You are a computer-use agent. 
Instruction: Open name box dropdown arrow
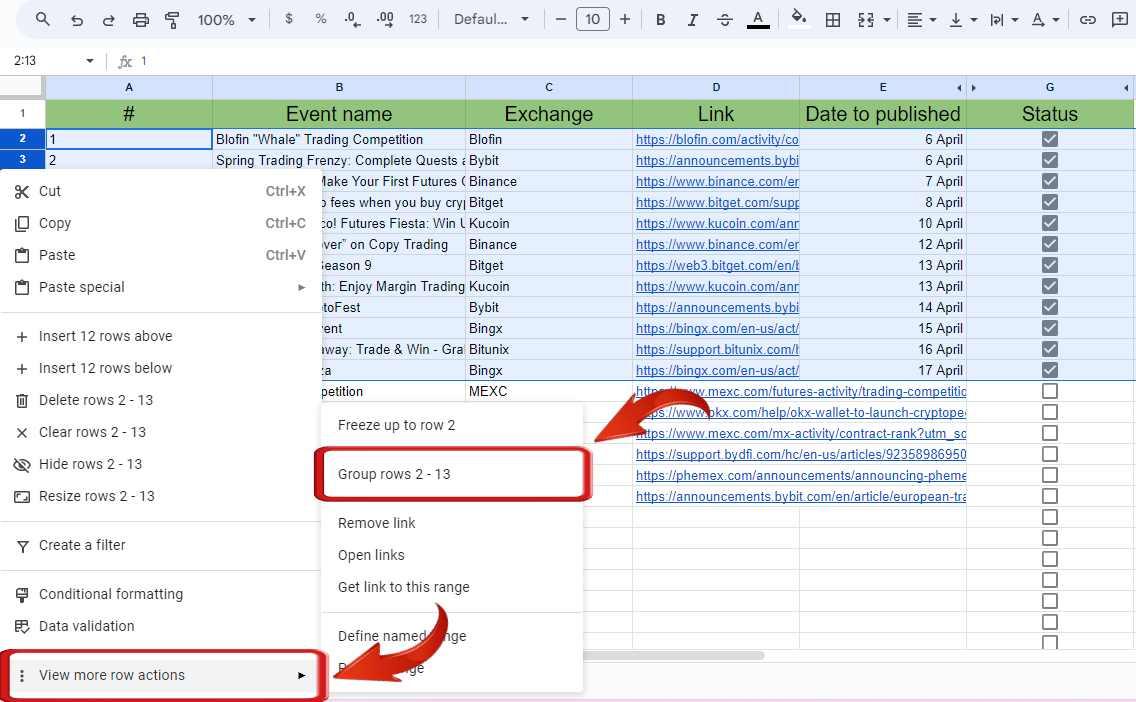point(90,61)
